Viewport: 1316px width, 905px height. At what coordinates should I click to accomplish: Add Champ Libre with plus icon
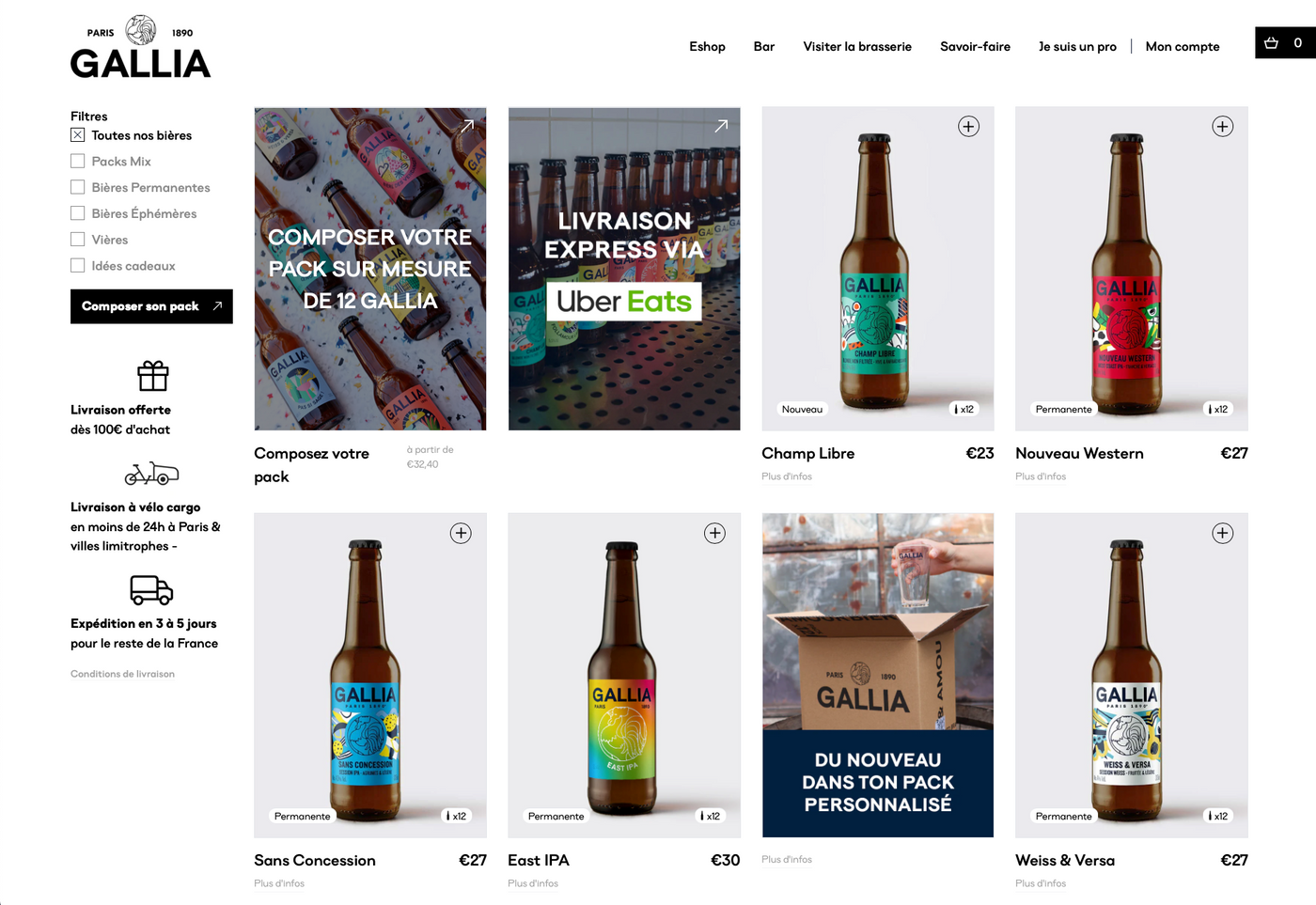point(968,126)
